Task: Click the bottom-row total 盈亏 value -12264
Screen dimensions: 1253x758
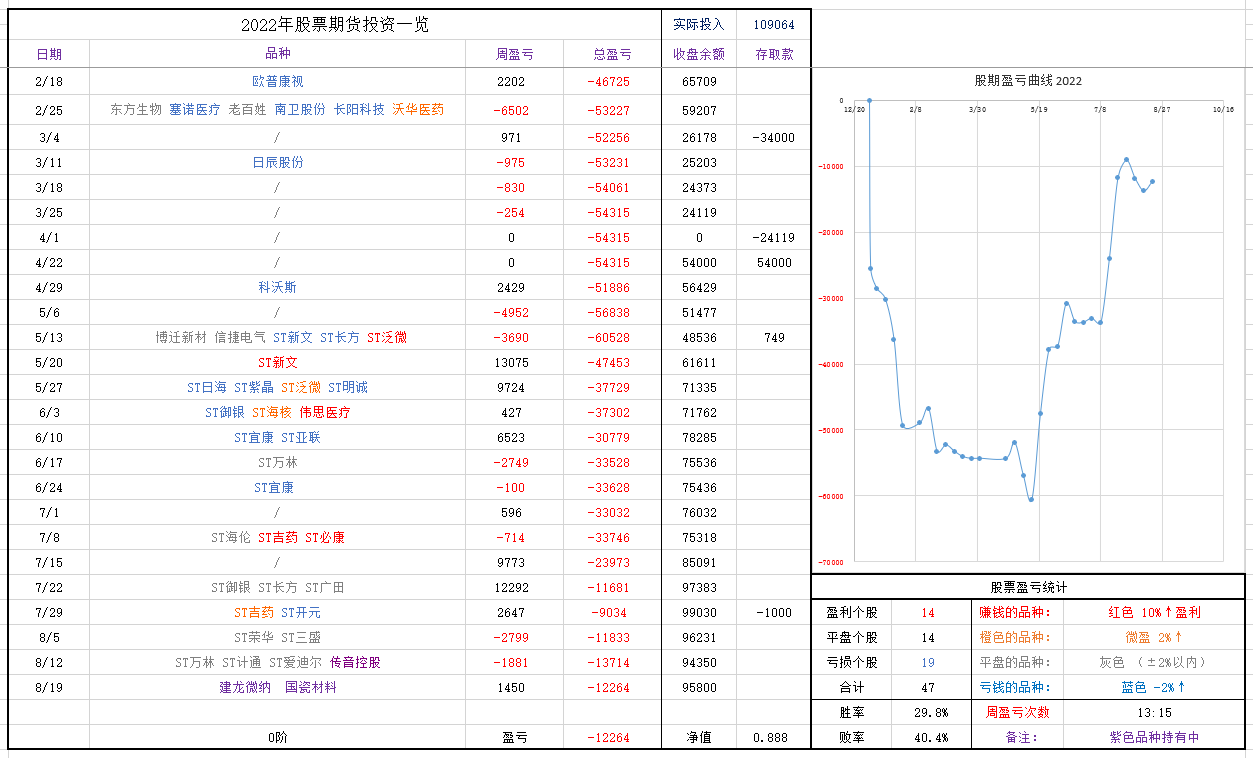Action: pos(609,738)
